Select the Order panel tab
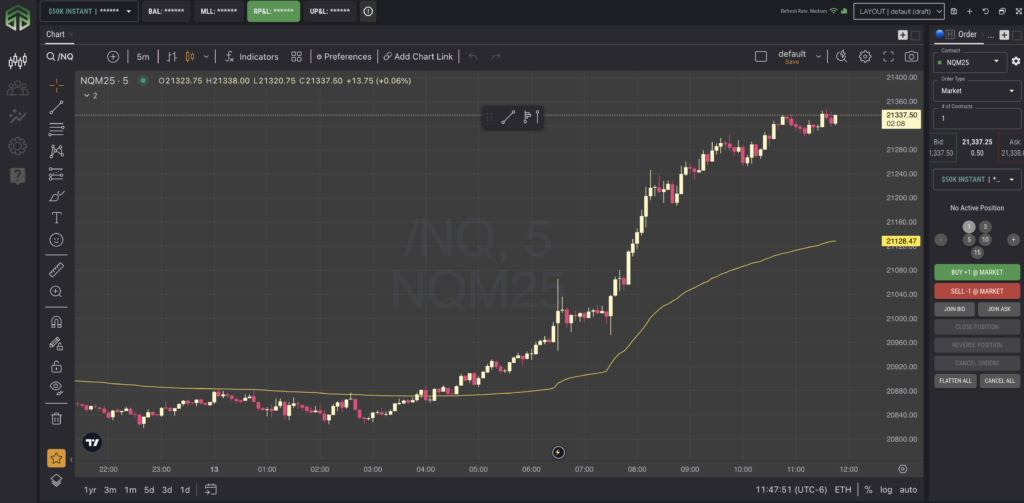The height and width of the screenshot is (503, 1024). (967, 34)
